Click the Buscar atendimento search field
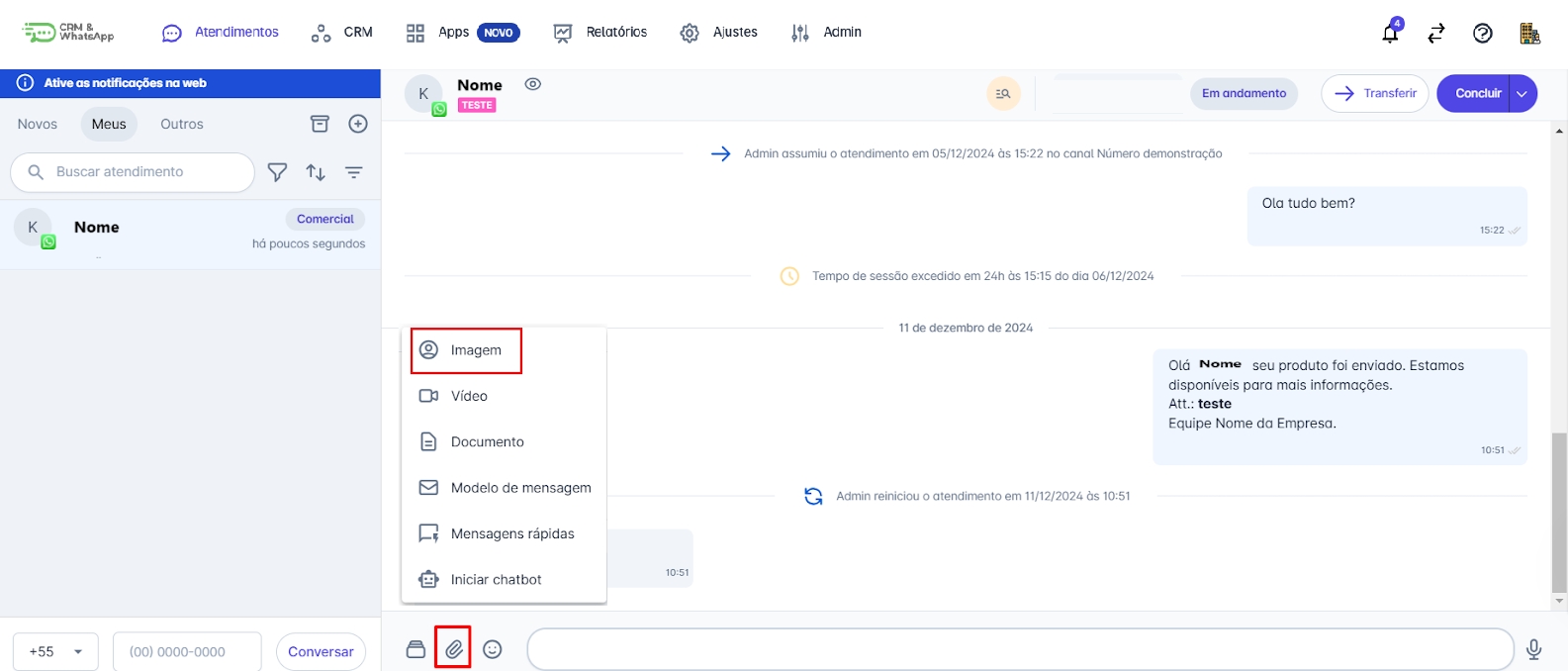The width and height of the screenshot is (1568, 671). pyautogui.click(x=133, y=172)
